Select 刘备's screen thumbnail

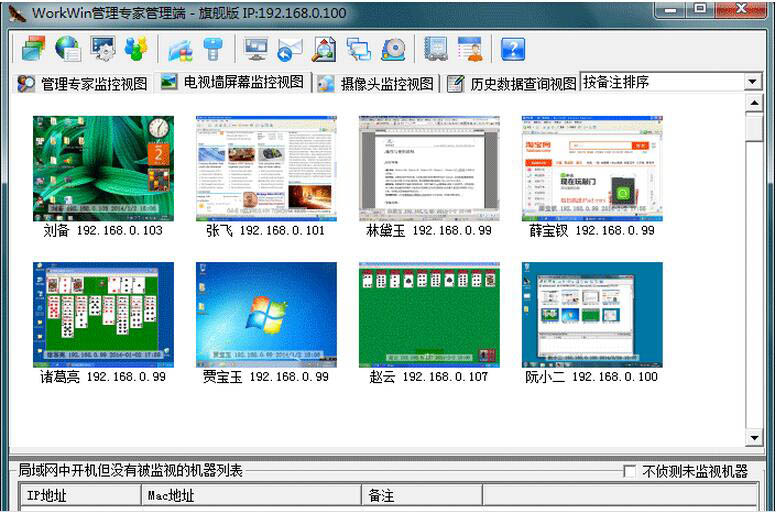(x=103, y=168)
